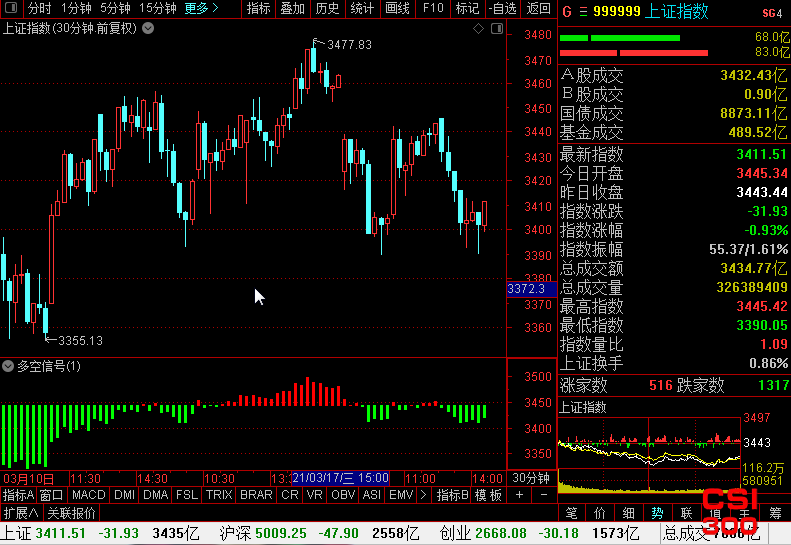
Task: Switch indicator to DMI
Action: tap(125, 495)
